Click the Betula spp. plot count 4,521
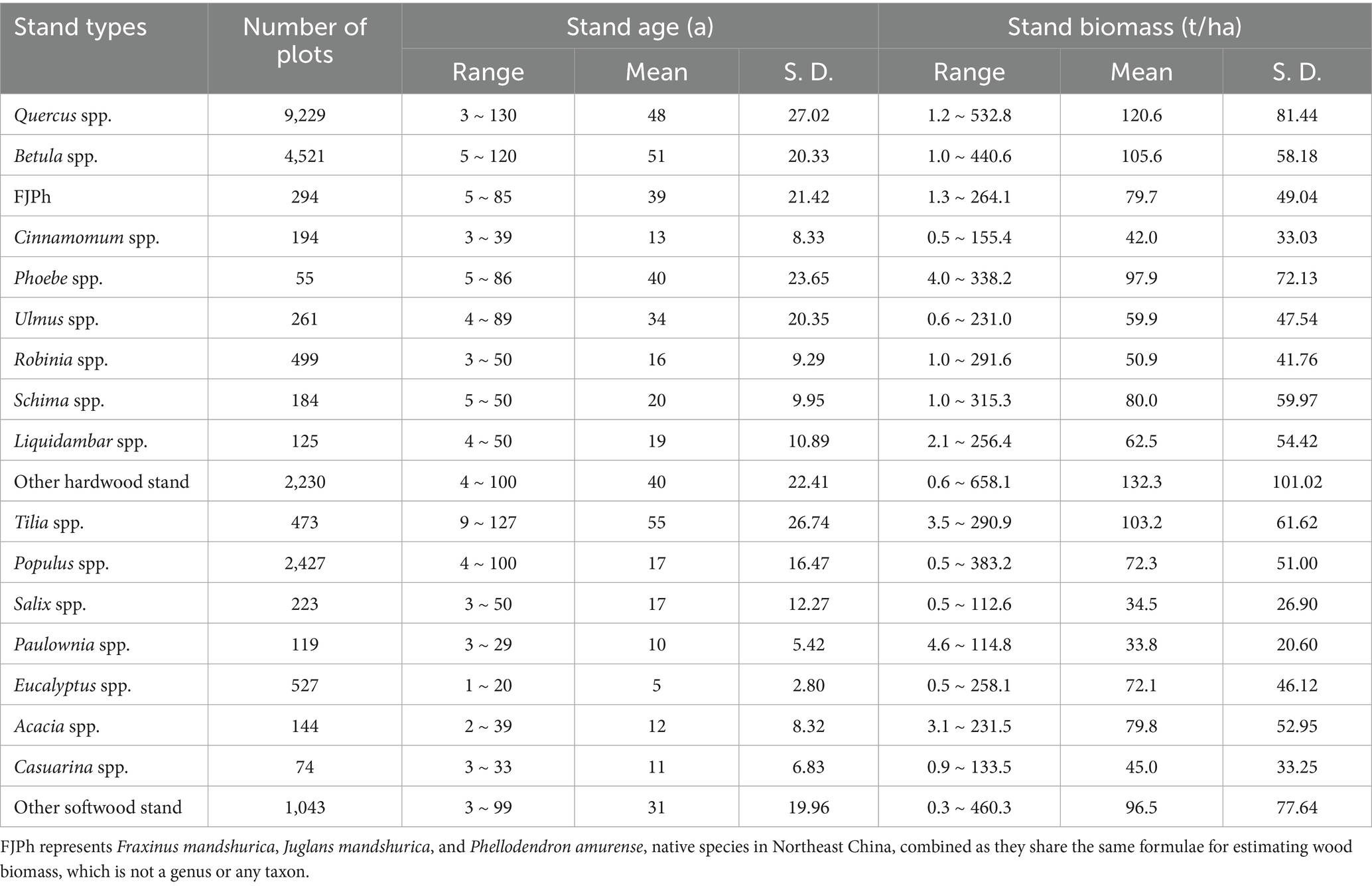1372x886 pixels. (305, 156)
